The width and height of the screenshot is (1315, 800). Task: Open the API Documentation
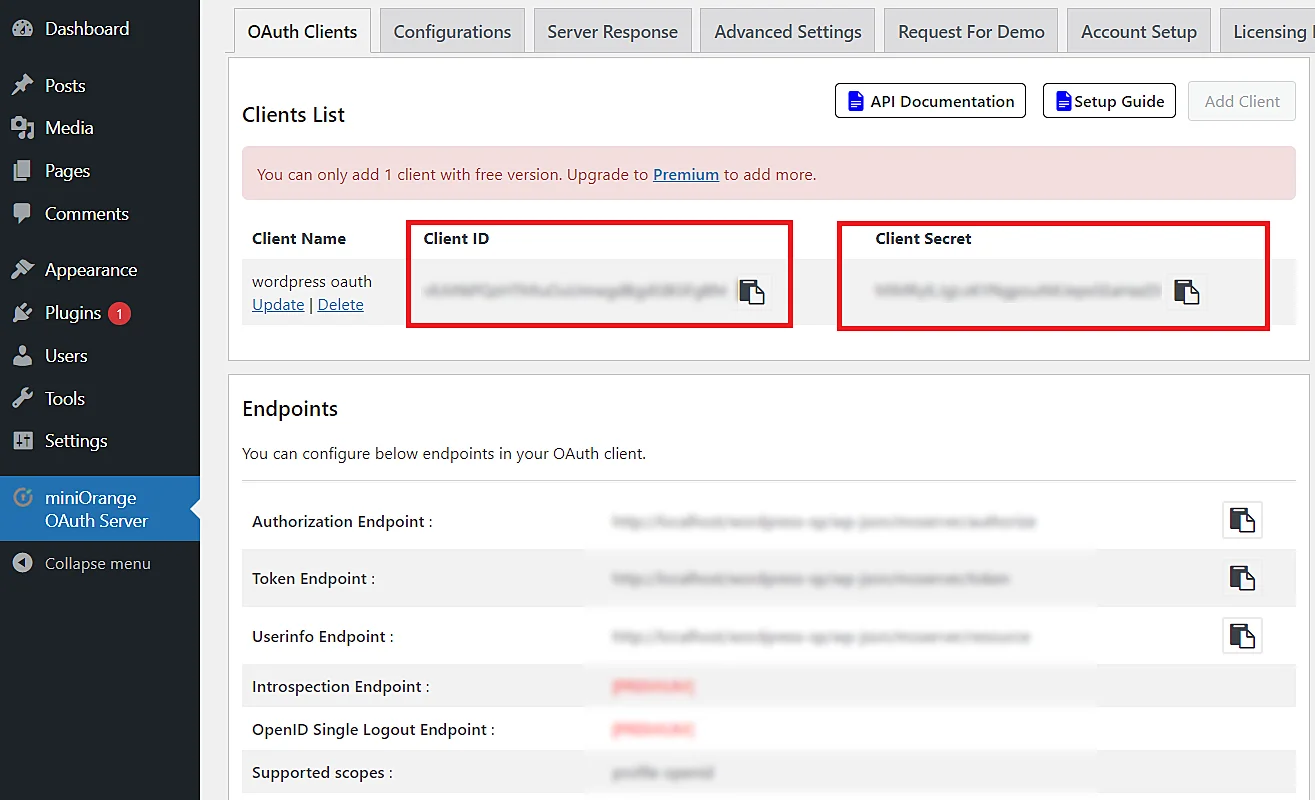(930, 100)
